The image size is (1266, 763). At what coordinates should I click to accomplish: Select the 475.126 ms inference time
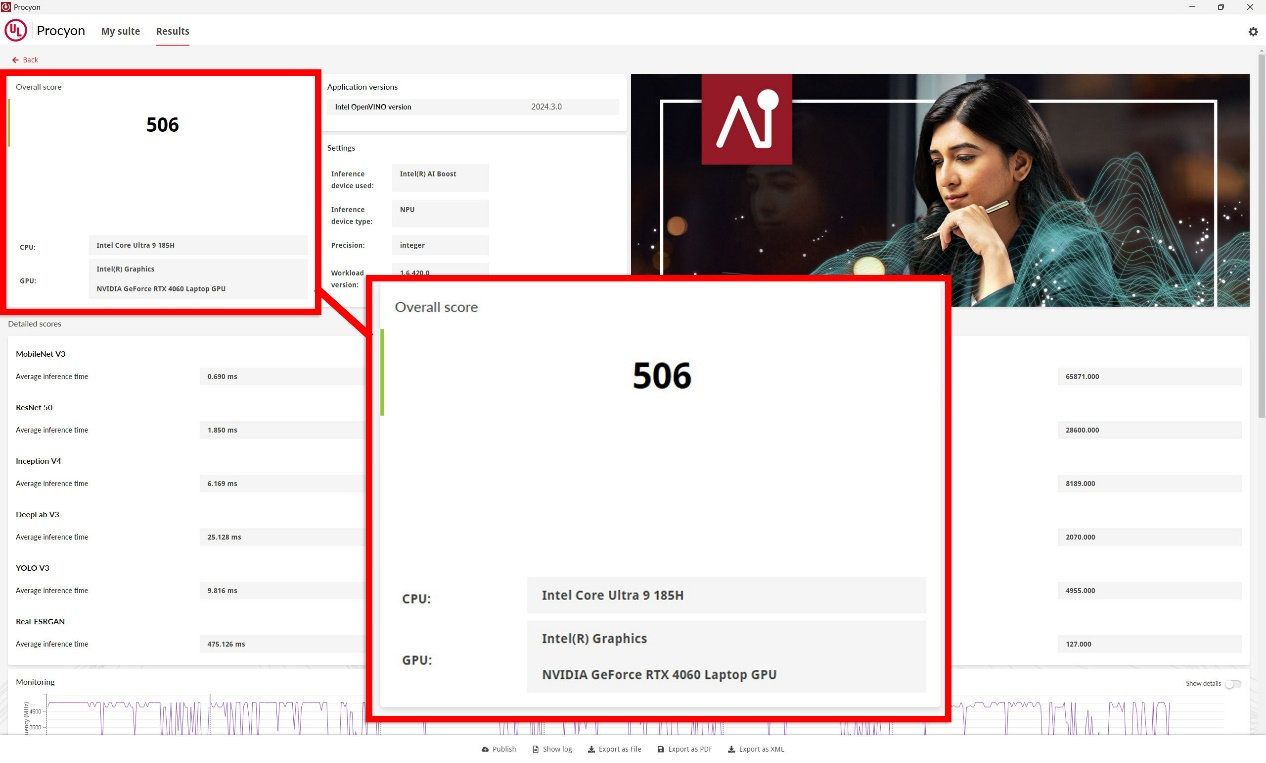(x=226, y=644)
